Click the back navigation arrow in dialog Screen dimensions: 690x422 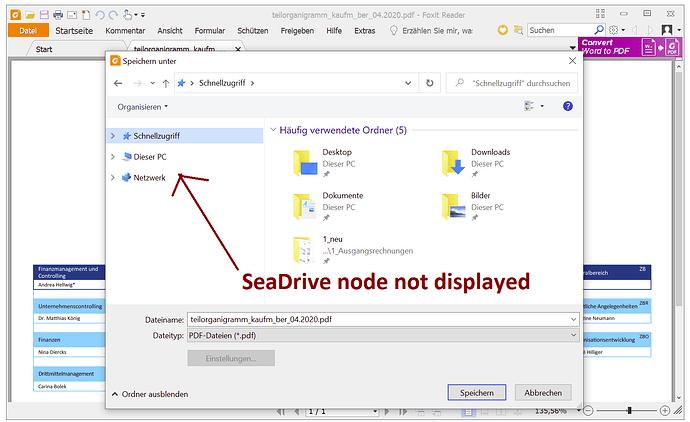click(x=118, y=84)
